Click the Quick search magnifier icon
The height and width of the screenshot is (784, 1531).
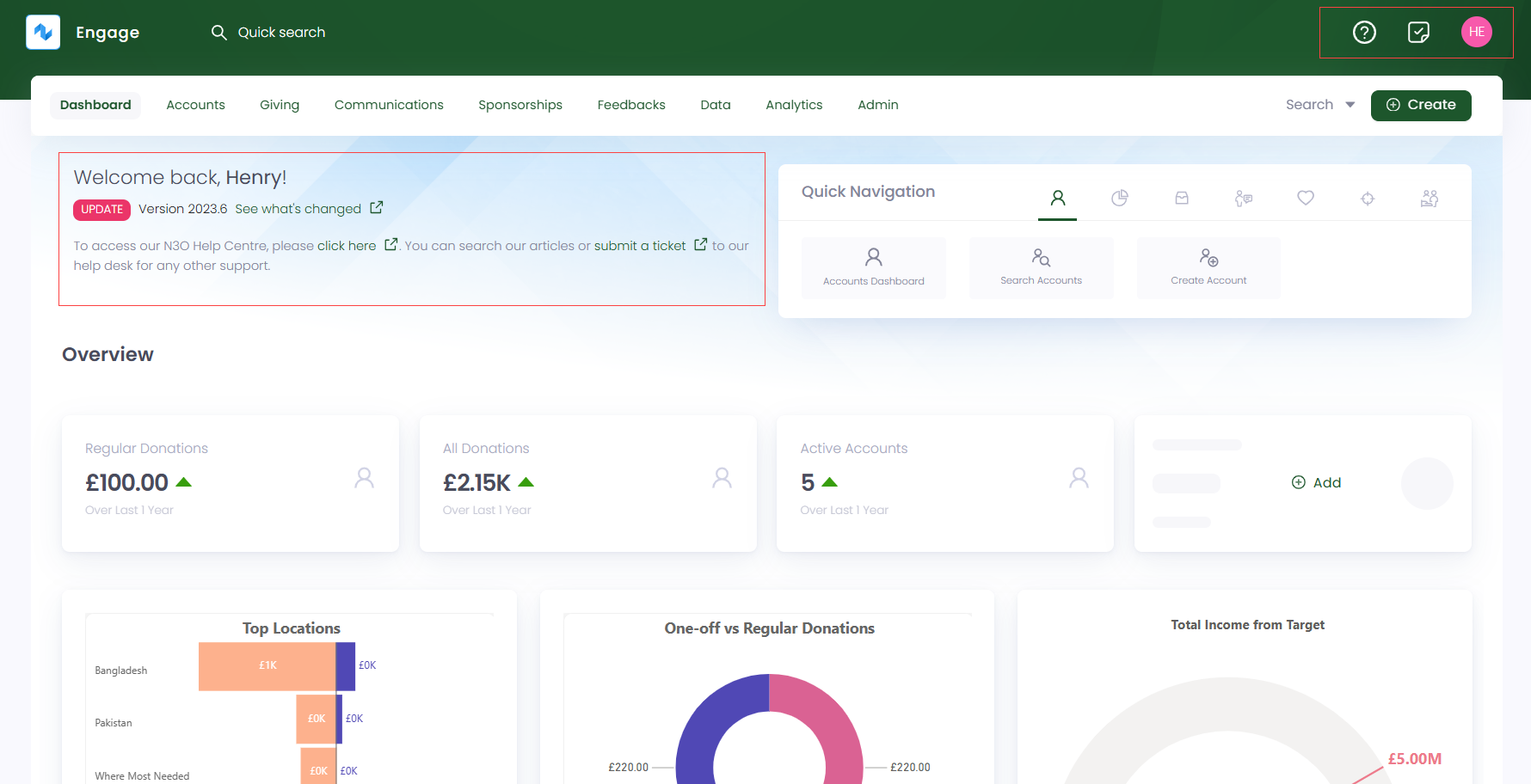point(219,33)
